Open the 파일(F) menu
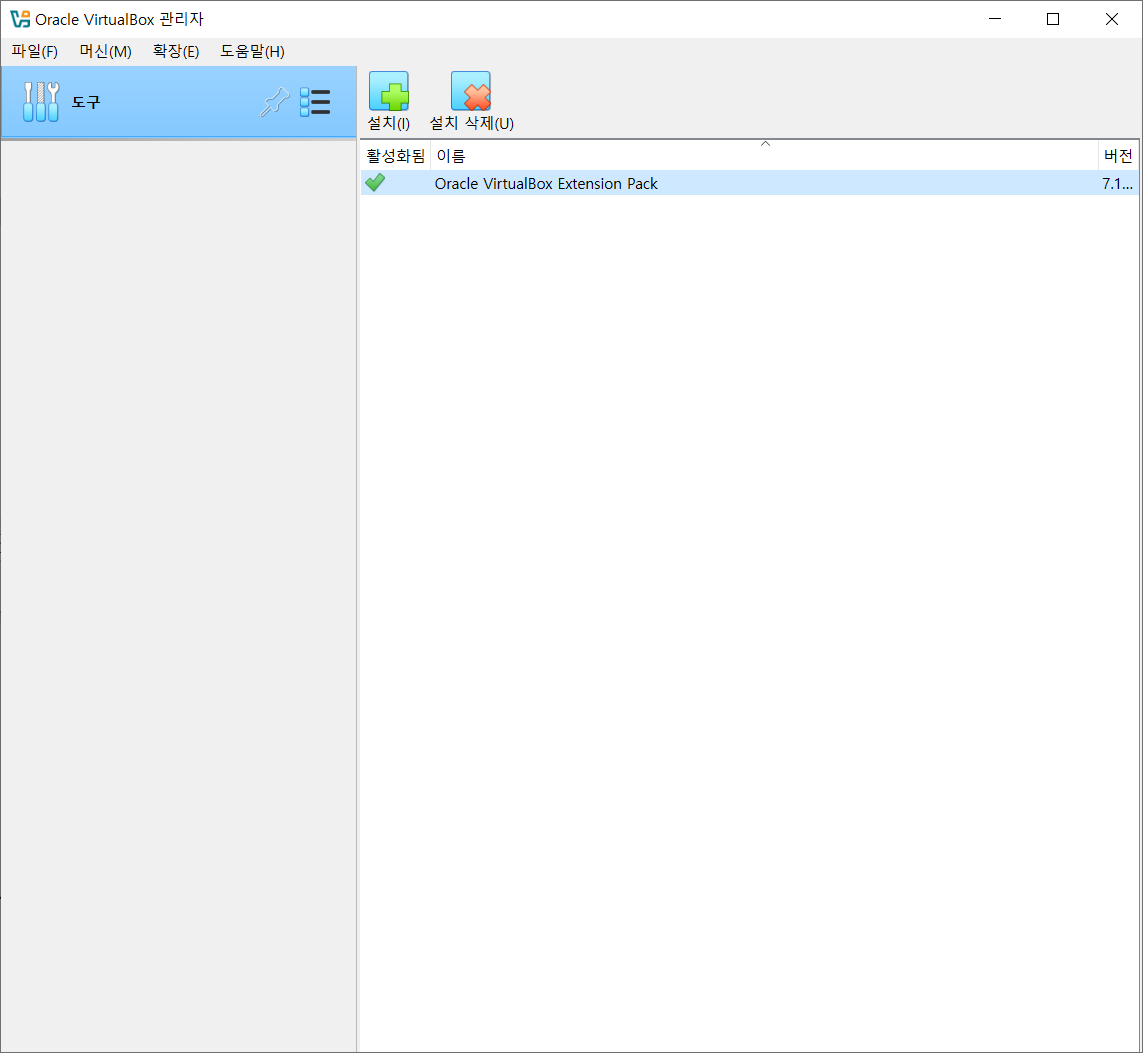Screen dimensions: 1143x1053 click(x=34, y=51)
